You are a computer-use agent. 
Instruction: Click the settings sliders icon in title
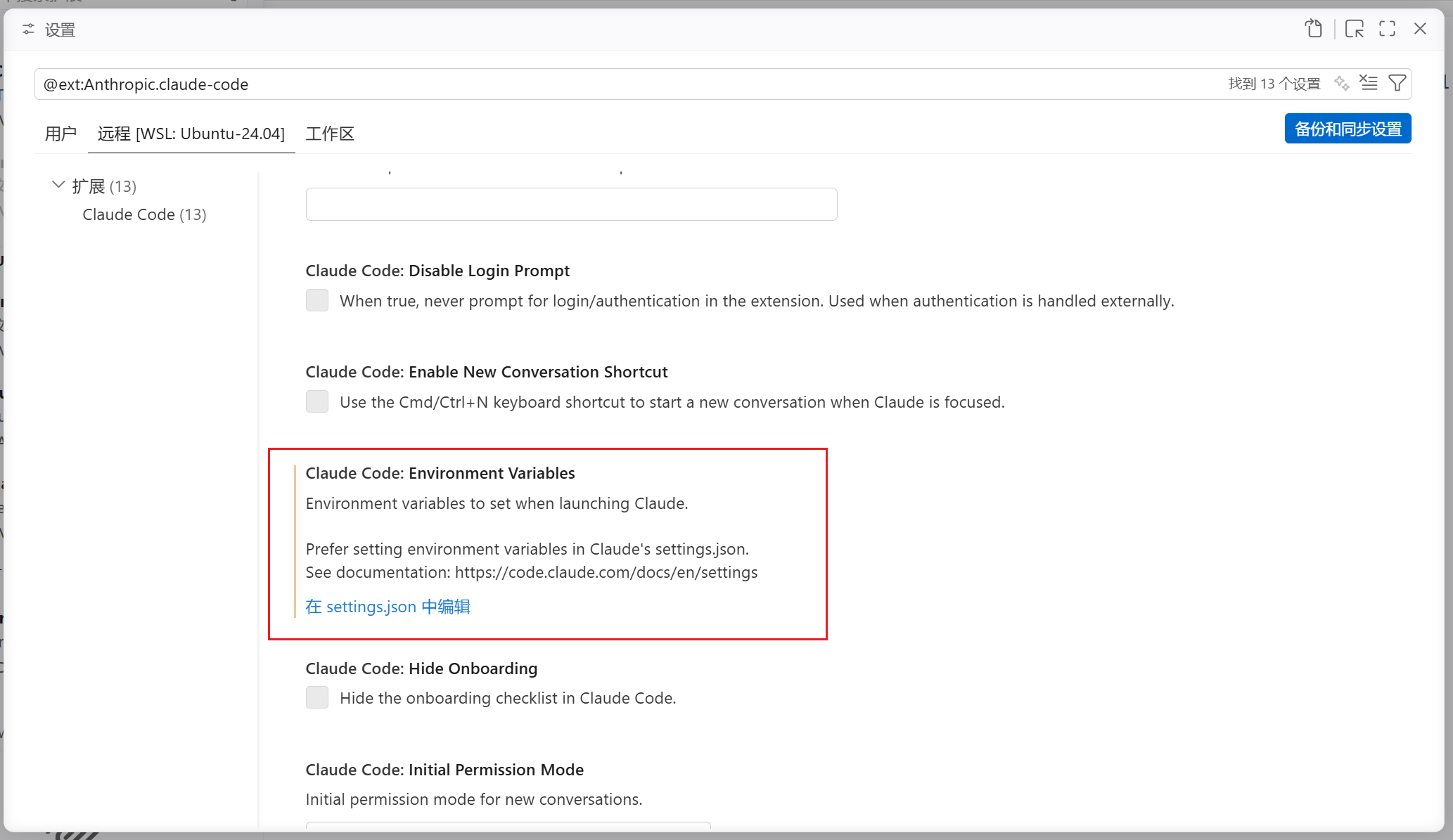[29, 30]
